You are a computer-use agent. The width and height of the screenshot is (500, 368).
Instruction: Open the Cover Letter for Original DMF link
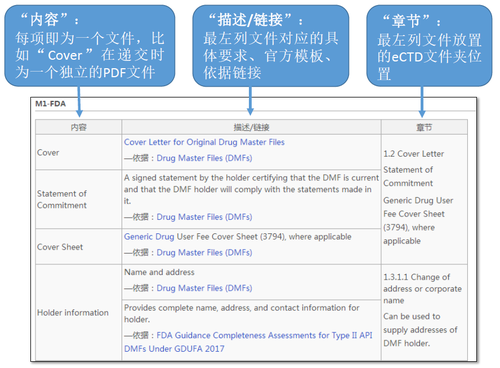204,142
